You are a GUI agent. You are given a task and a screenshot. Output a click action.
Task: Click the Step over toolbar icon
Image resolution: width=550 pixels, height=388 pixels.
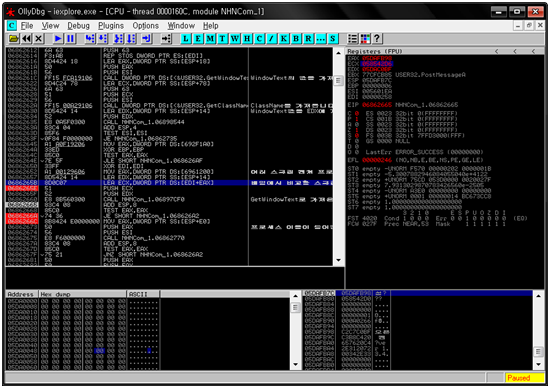tap(102, 39)
